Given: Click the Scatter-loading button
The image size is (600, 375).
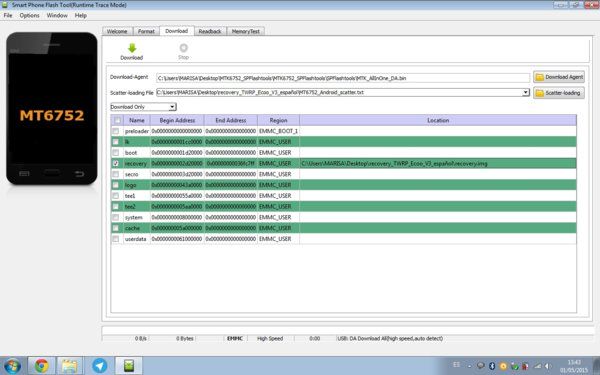Looking at the screenshot, I should (x=559, y=93).
